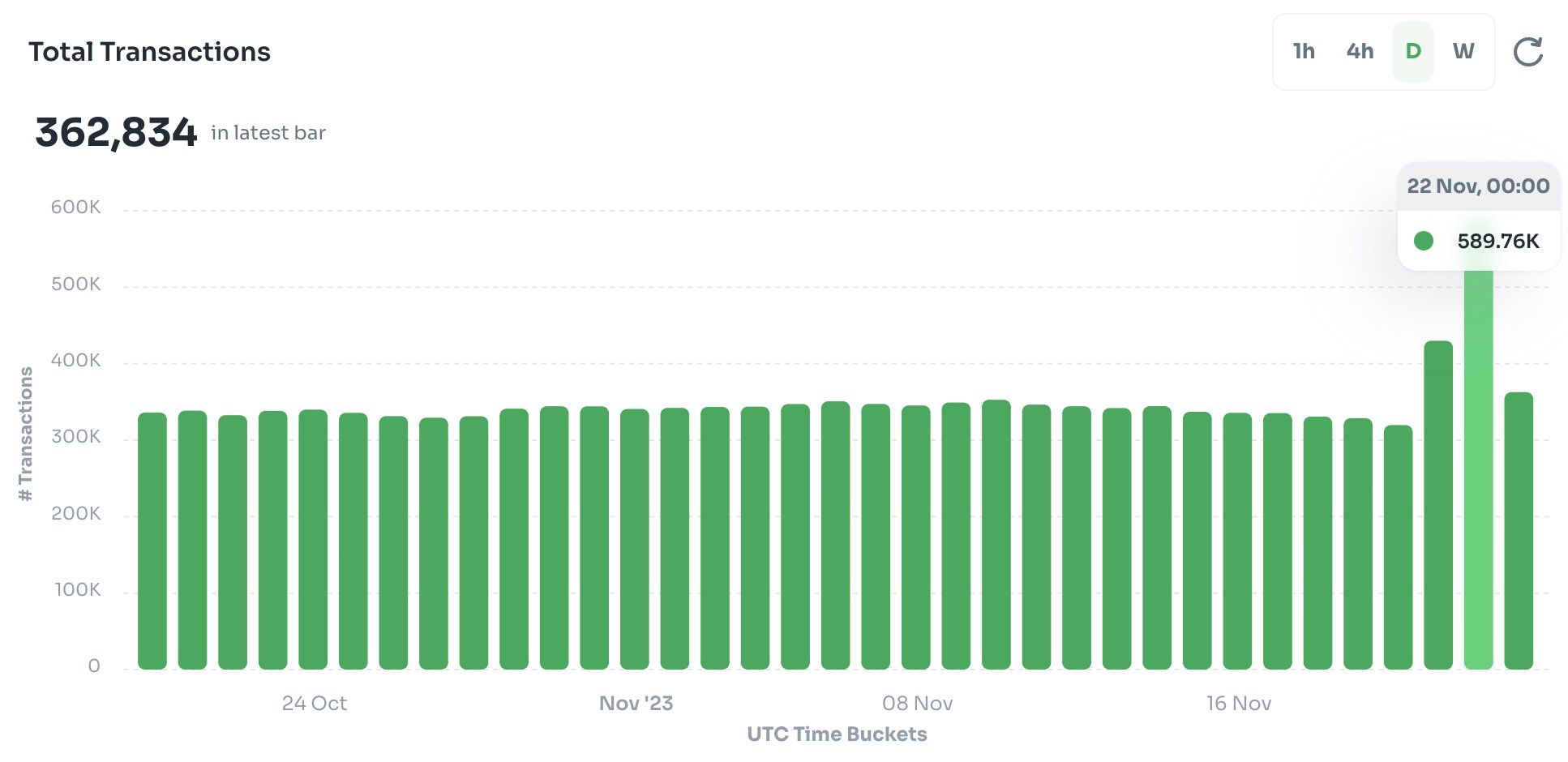Switch to the W weekly interval

[1463, 52]
